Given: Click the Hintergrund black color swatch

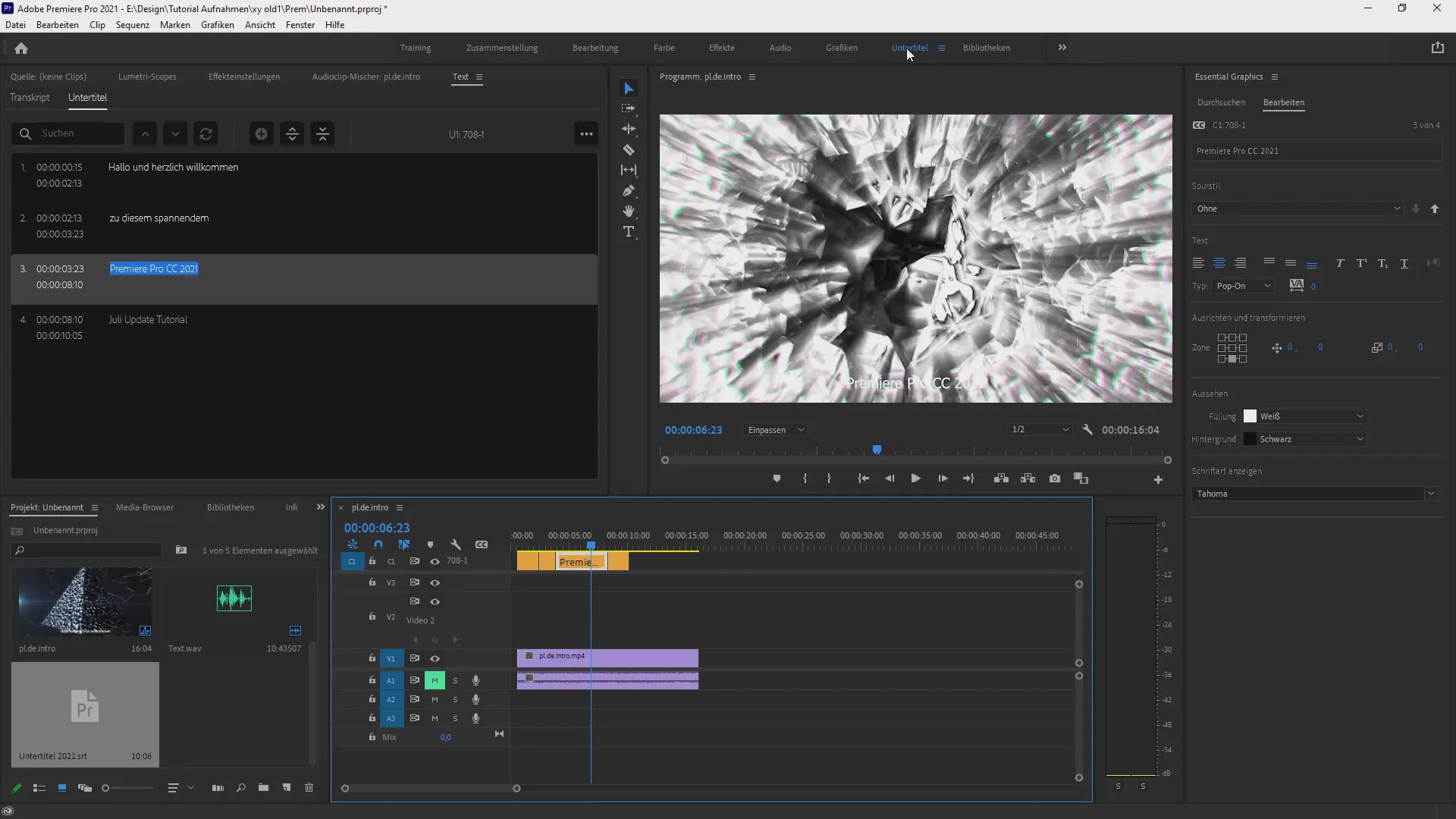Looking at the screenshot, I should tap(1250, 439).
